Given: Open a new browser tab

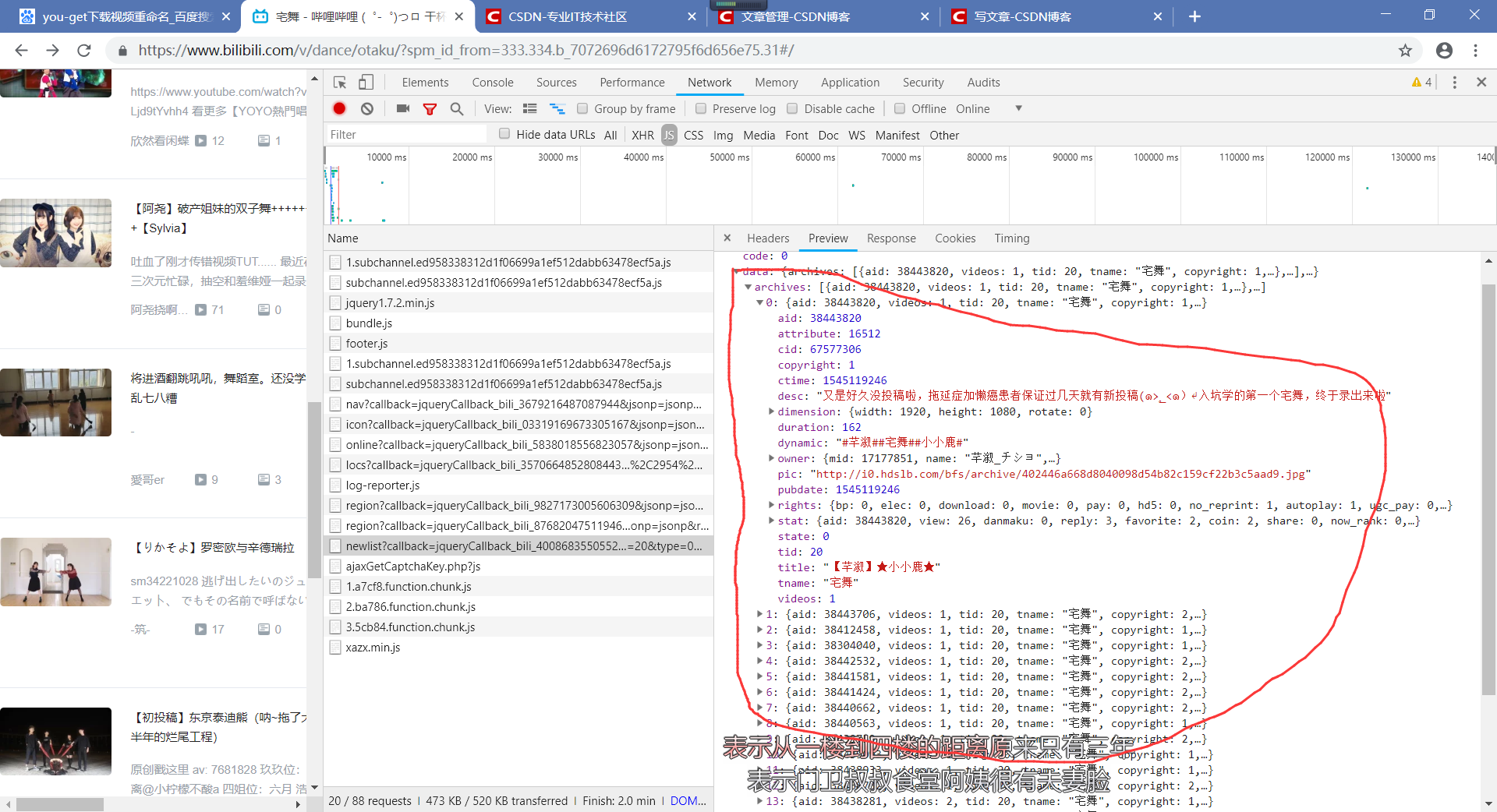Looking at the screenshot, I should coord(1194,16).
